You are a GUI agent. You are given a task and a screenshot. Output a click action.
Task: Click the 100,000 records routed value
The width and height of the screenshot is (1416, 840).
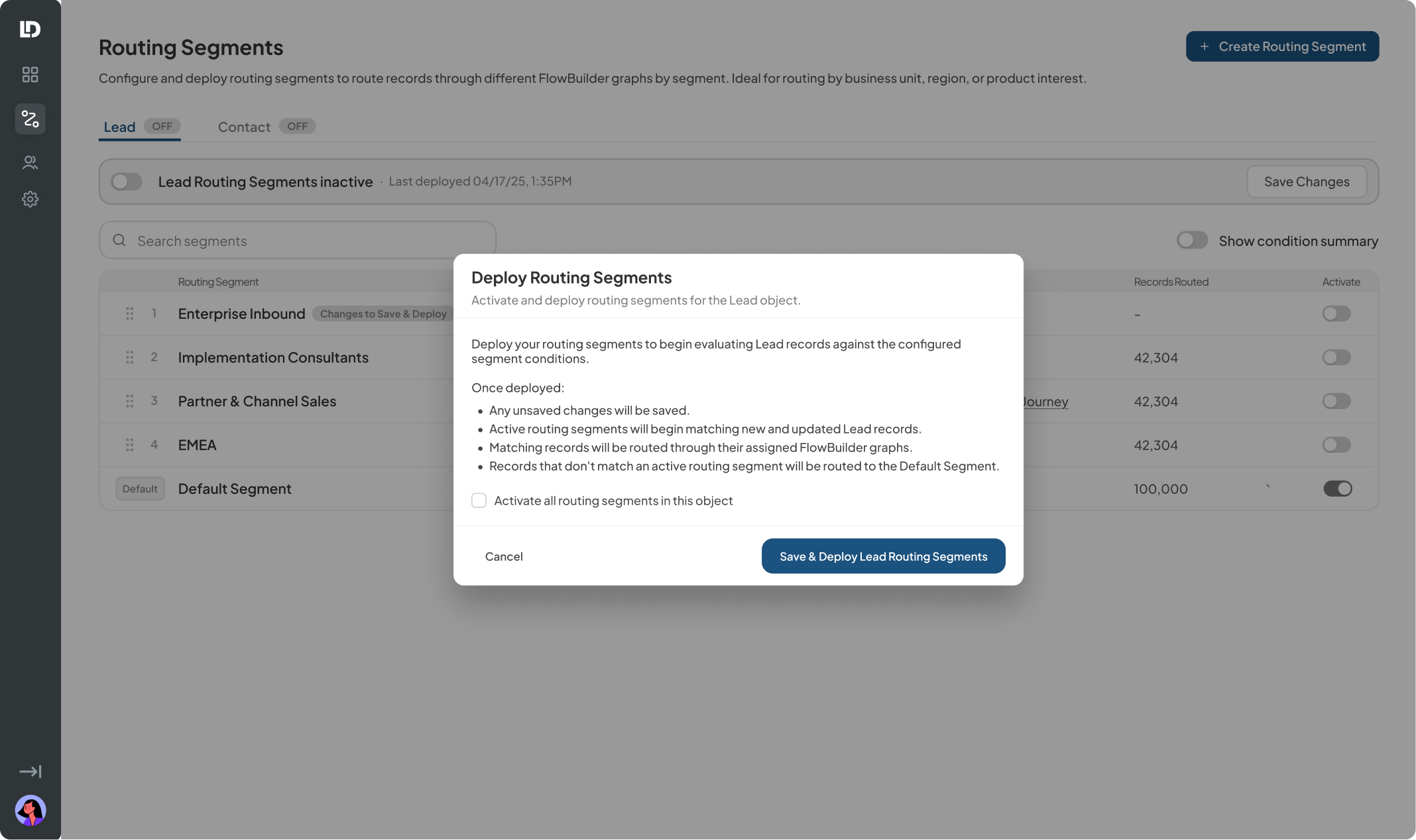pos(1160,489)
